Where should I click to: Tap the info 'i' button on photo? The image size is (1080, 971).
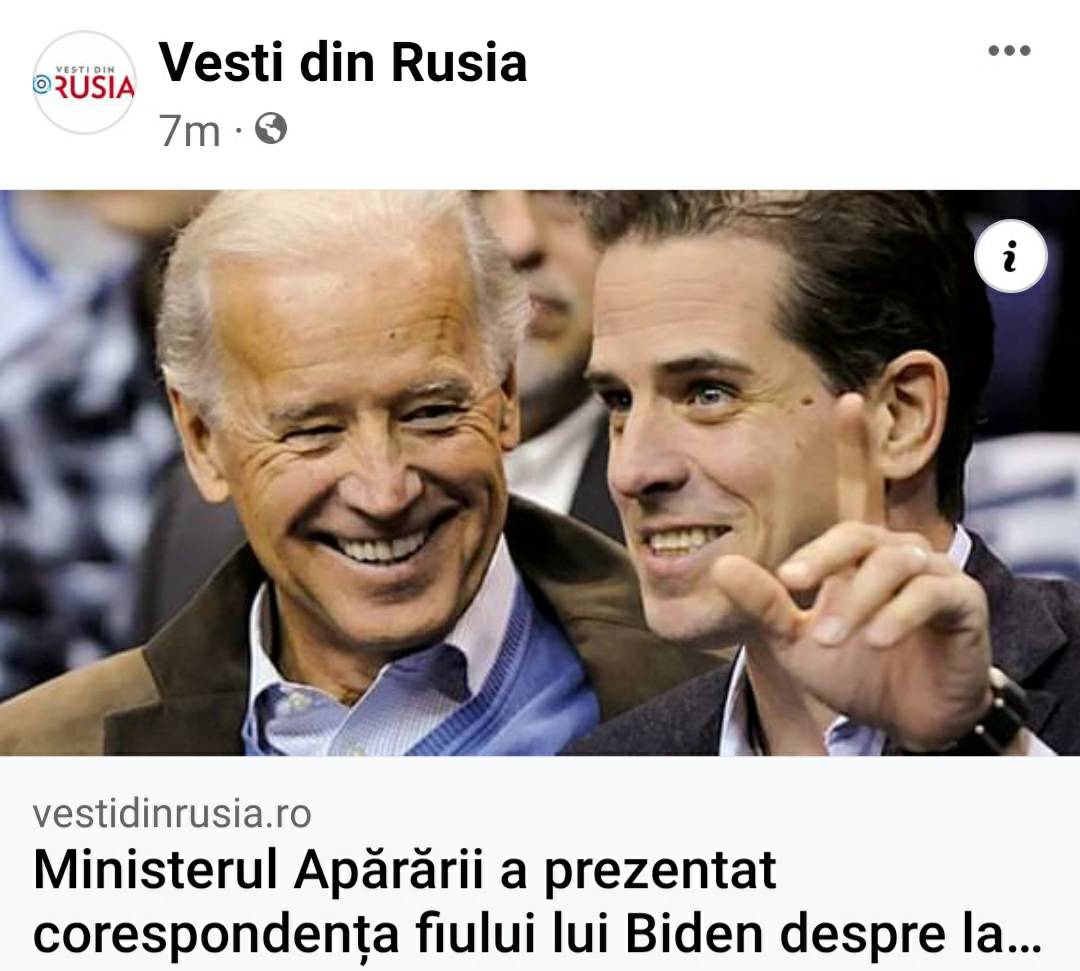1010,256
